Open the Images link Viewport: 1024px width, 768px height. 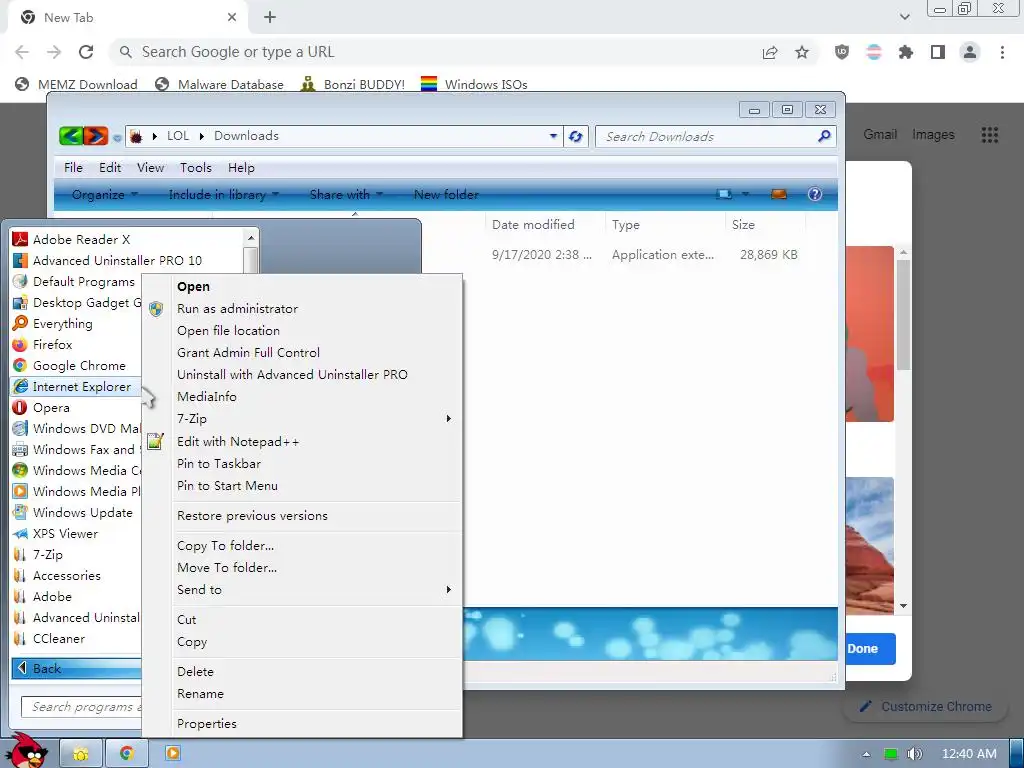coord(933,135)
